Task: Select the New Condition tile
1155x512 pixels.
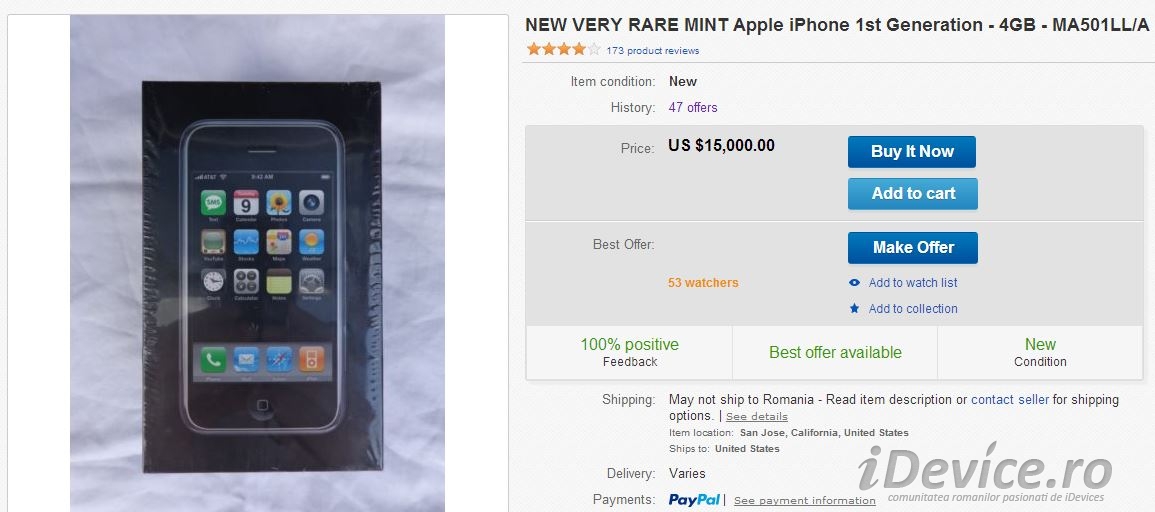Action: [x=1040, y=352]
